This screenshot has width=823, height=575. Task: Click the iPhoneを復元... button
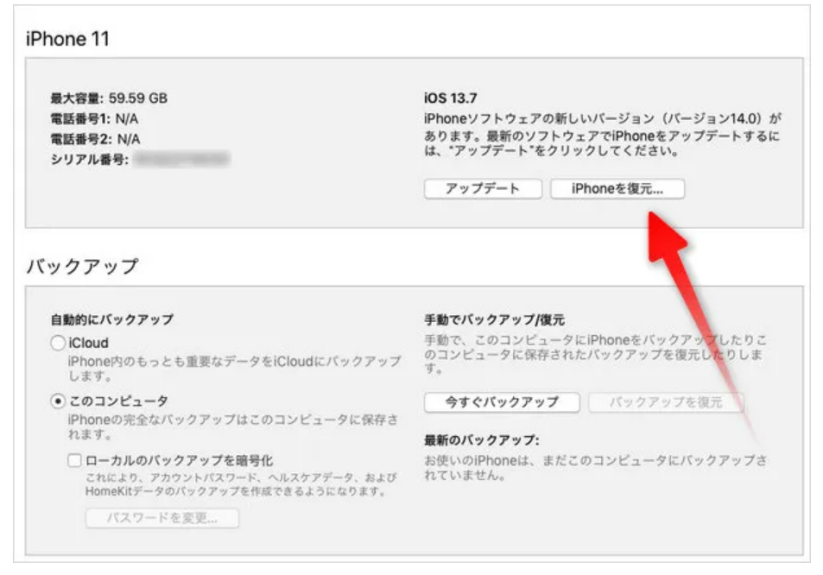click(x=617, y=189)
